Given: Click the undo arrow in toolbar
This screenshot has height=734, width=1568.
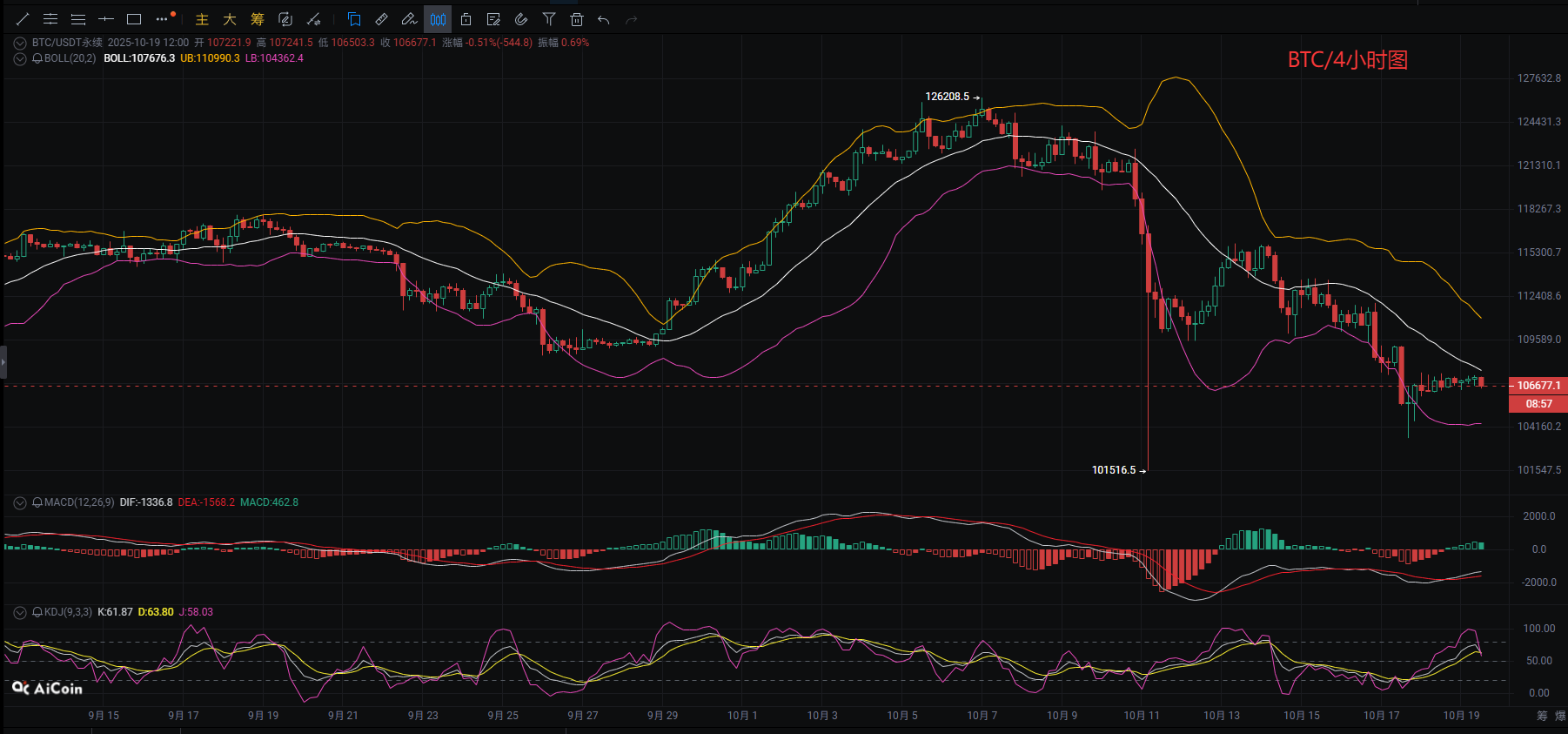Looking at the screenshot, I should point(604,19).
